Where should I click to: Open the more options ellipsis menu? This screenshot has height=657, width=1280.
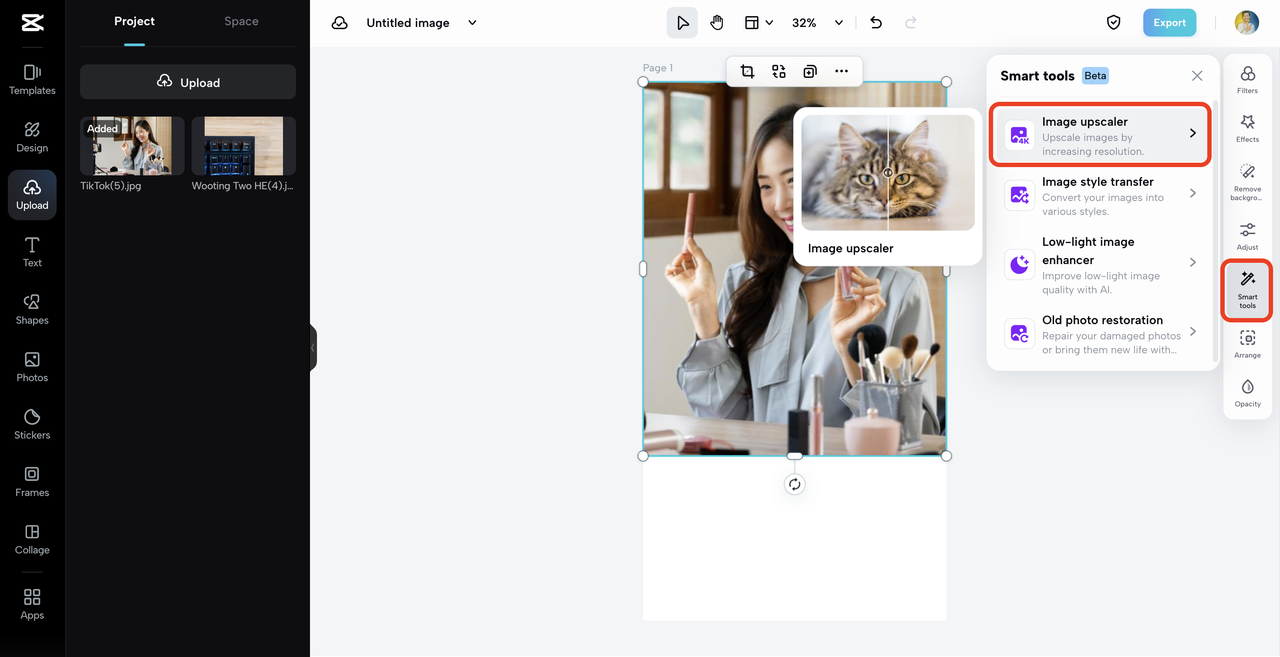[x=841, y=71]
